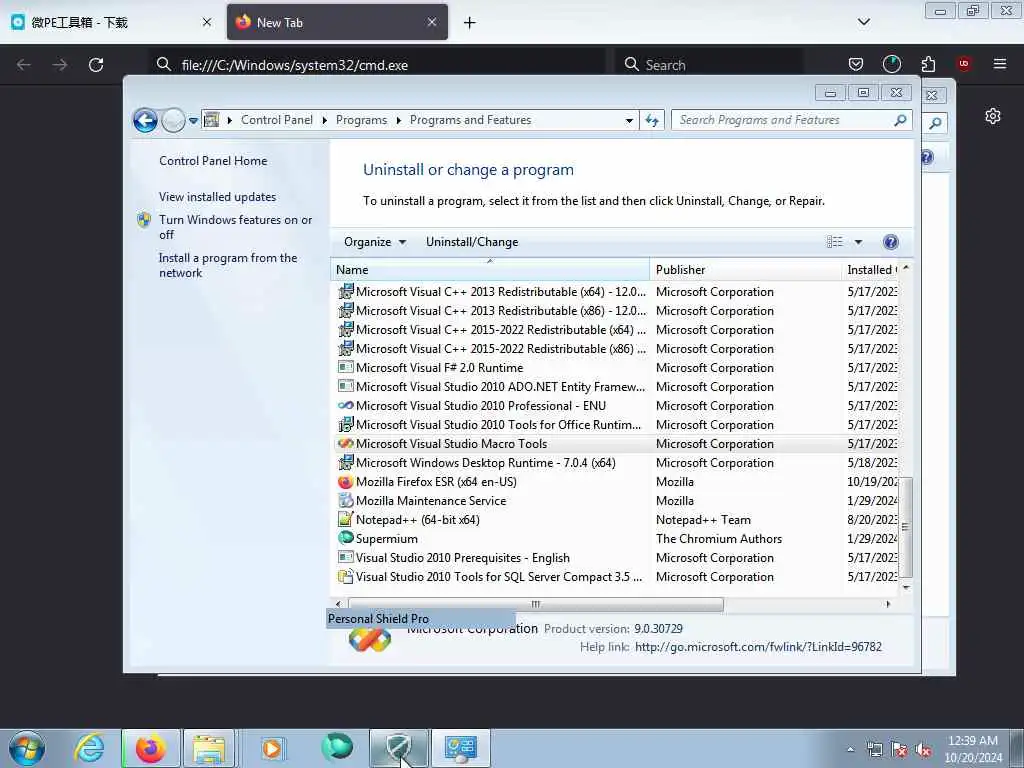The image size is (1024, 768).
Task: Open Turn Windows features on or off
Action: 236,227
